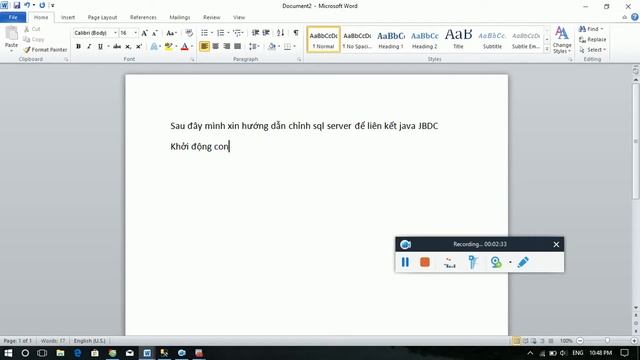The width and height of the screenshot is (640, 360).
Task: Toggle Superscript formatting
Action: (139, 47)
